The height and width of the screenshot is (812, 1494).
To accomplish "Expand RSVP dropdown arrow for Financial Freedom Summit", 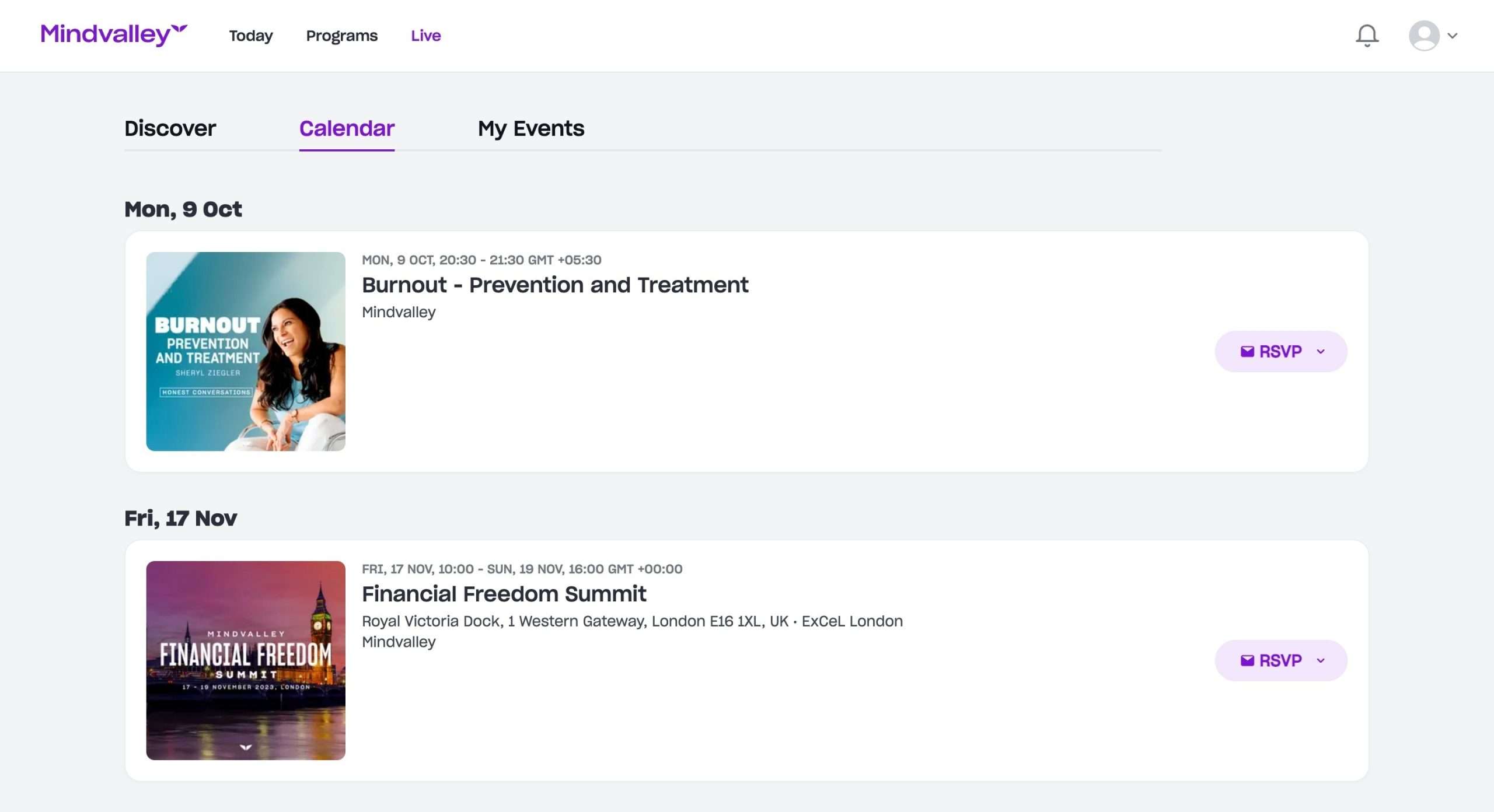I will [x=1321, y=660].
